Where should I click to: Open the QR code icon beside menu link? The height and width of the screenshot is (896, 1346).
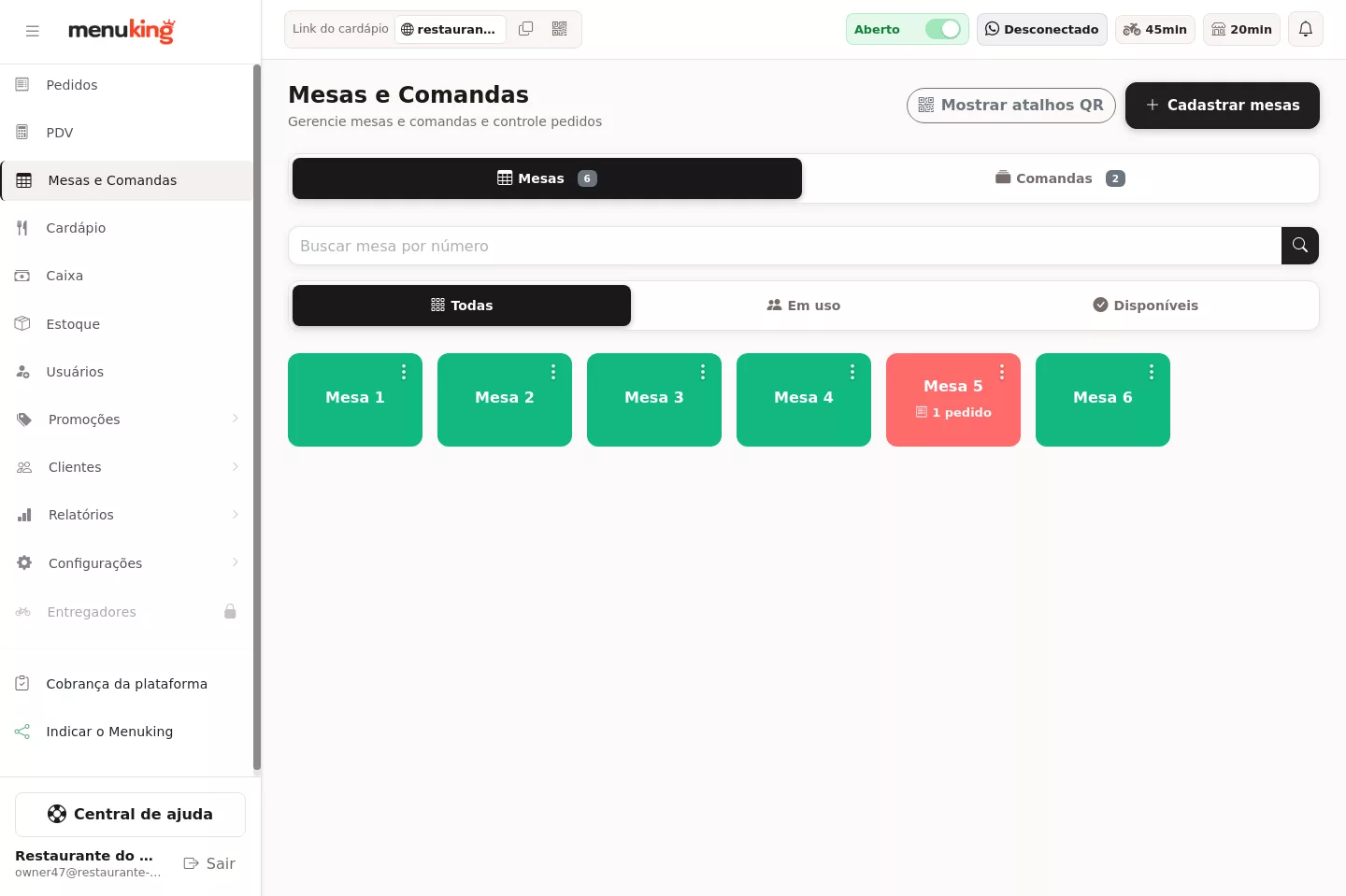click(x=560, y=29)
